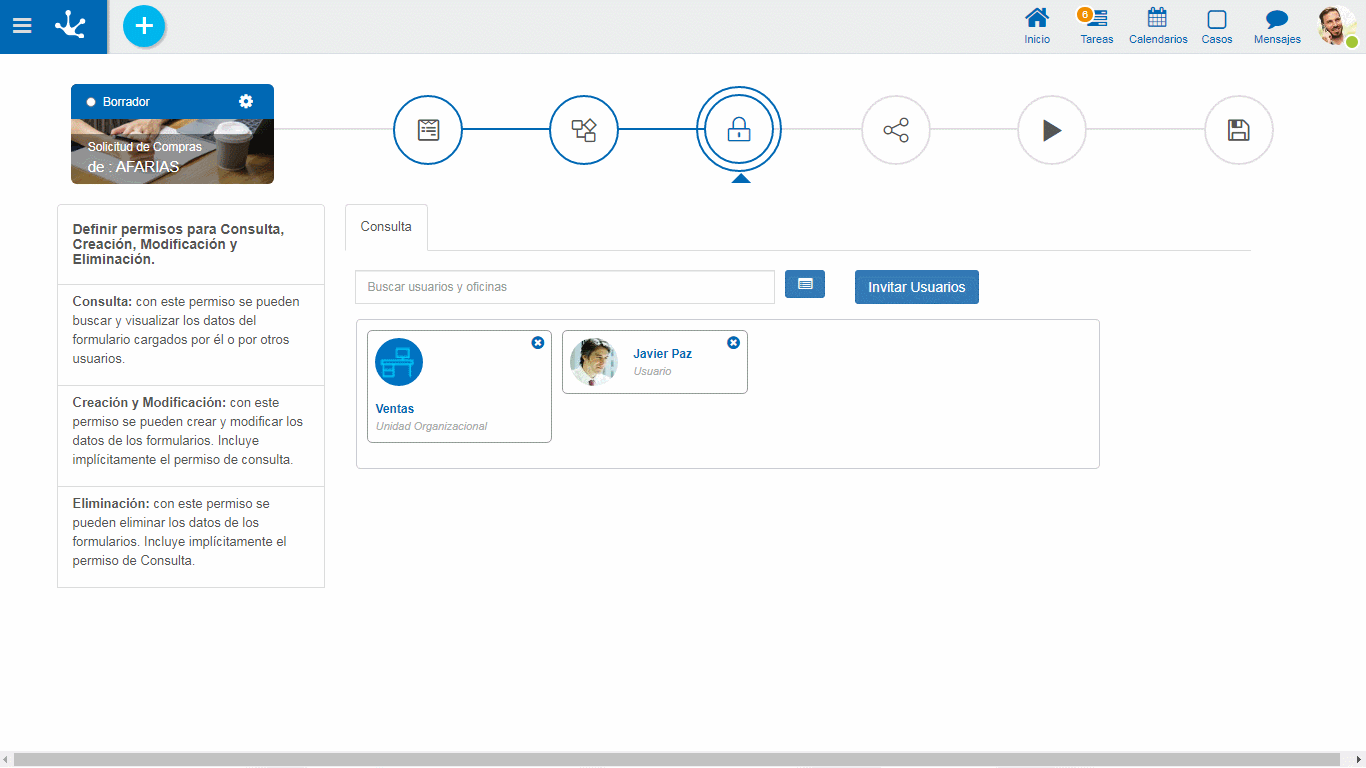This screenshot has width=1366, height=768.
Task: Open Mensajes chat icon
Action: [1277, 26]
